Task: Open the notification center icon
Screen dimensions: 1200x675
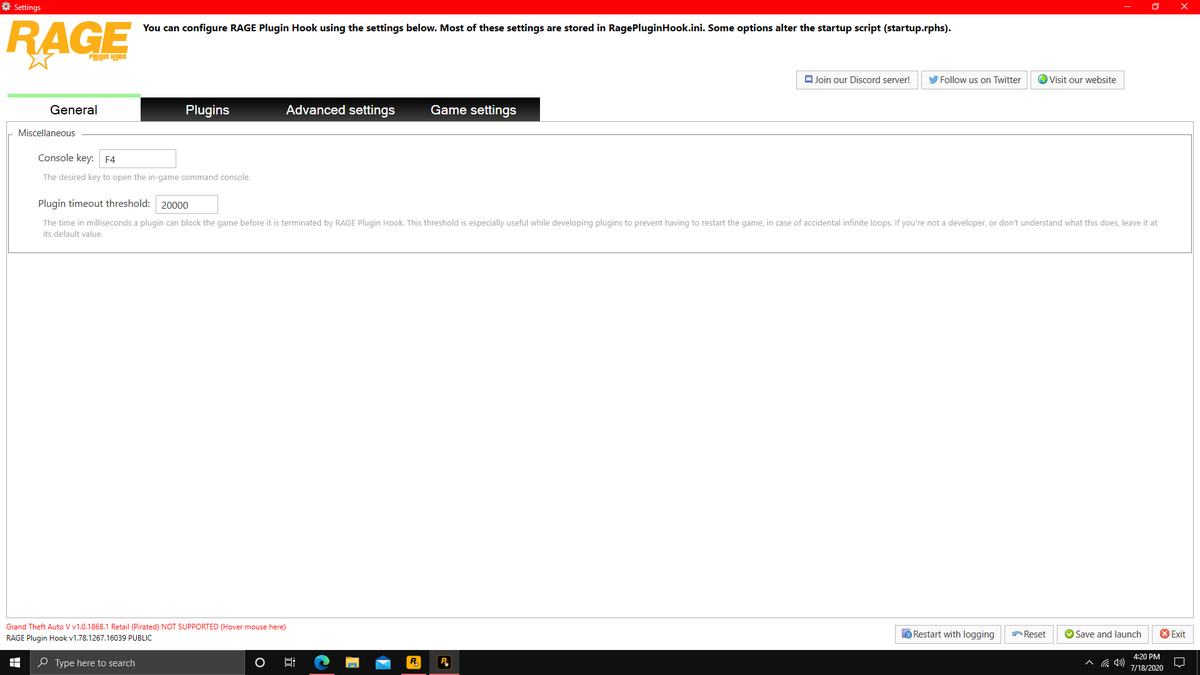Action: pos(1179,662)
